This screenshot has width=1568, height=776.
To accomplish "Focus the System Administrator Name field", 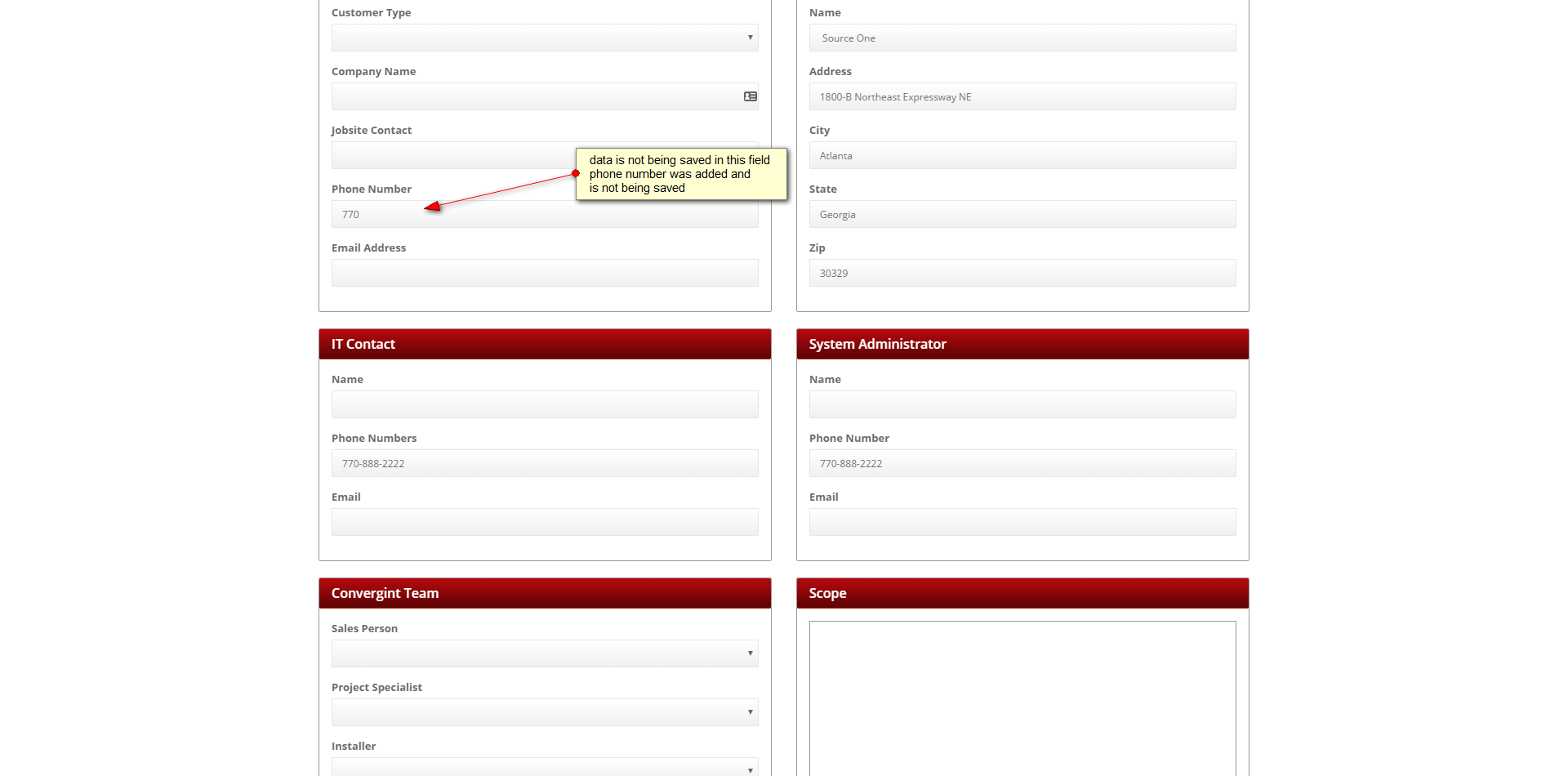I will 1022,404.
